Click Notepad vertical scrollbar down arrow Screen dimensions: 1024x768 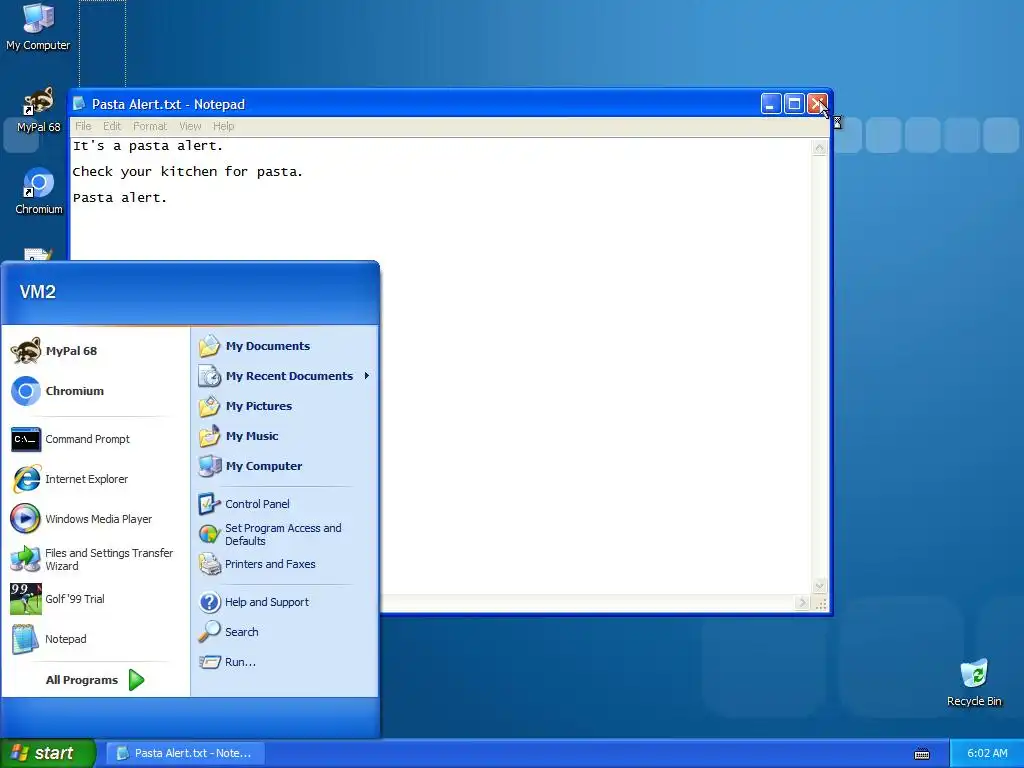819,586
